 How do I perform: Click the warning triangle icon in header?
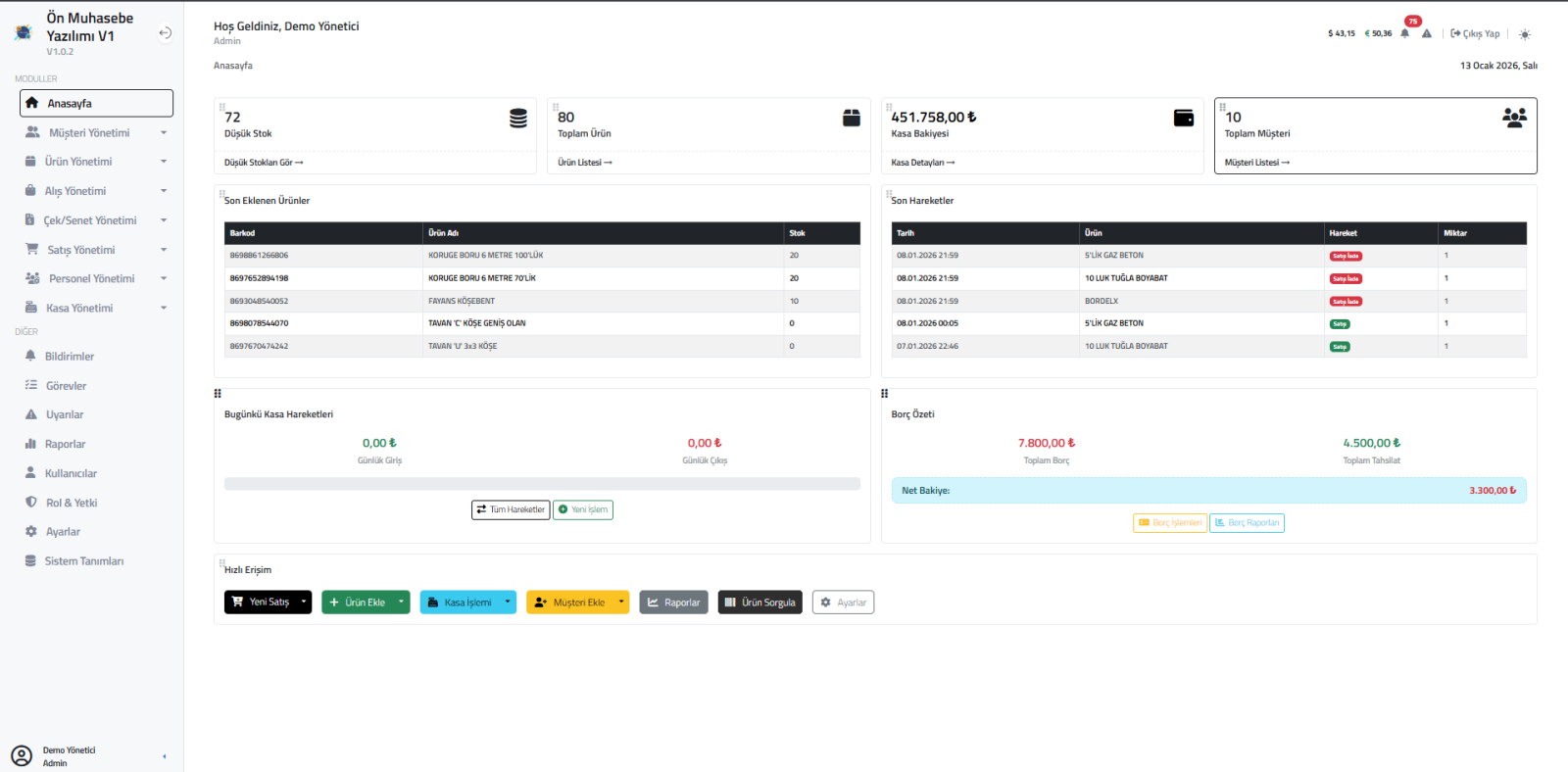point(1427,34)
